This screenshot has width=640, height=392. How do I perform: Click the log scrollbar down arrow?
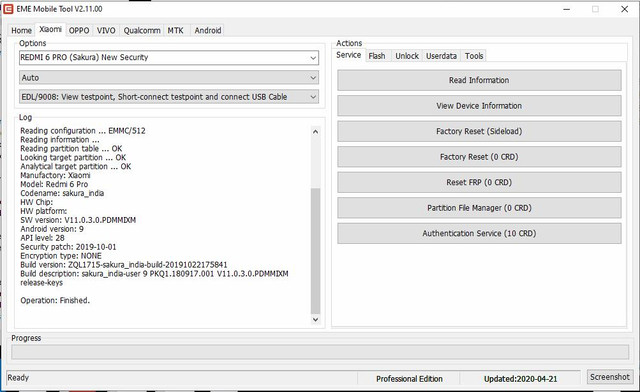[x=315, y=319]
